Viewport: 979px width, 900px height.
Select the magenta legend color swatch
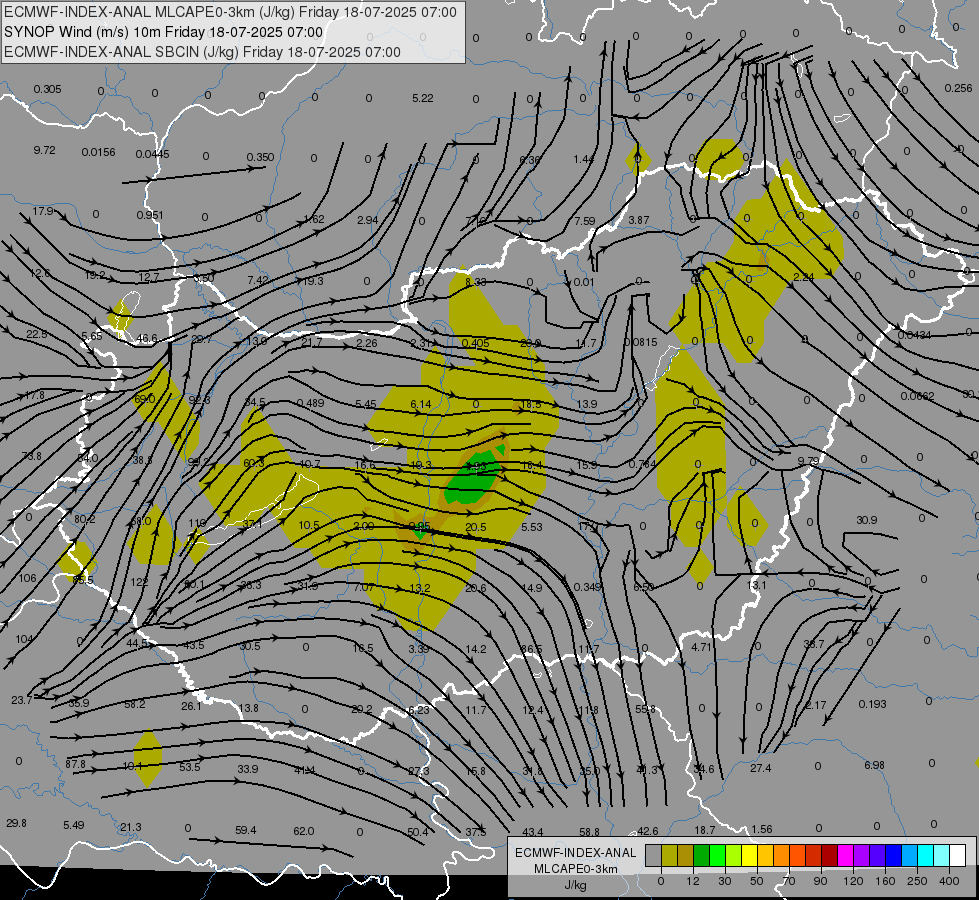(x=845, y=855)
